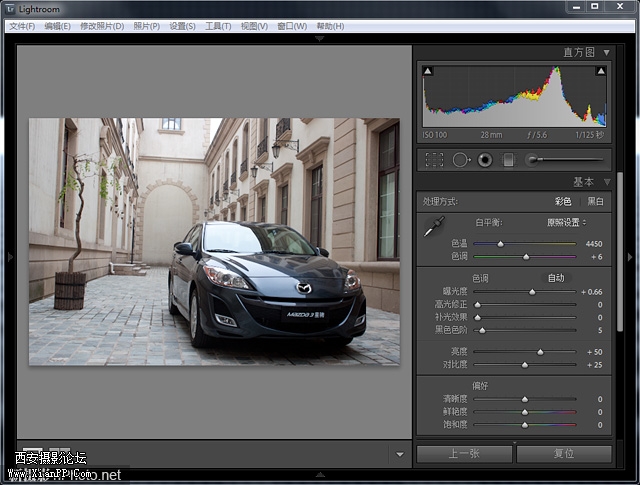640x485 pixels.
Task: Open white balance preset dropdown 原照设置
Action: click(566, 222)
